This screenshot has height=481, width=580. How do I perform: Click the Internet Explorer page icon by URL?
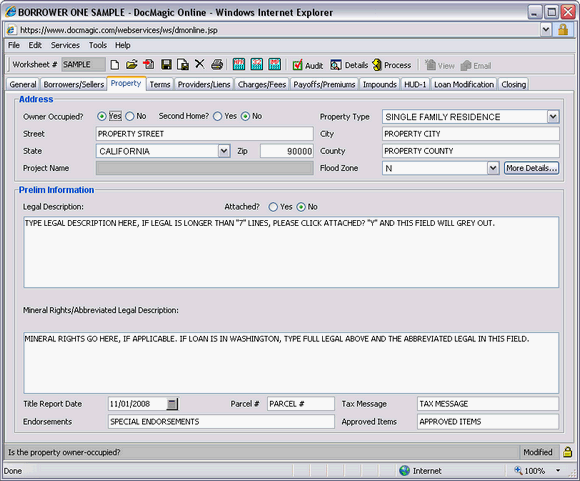point(11,30)
